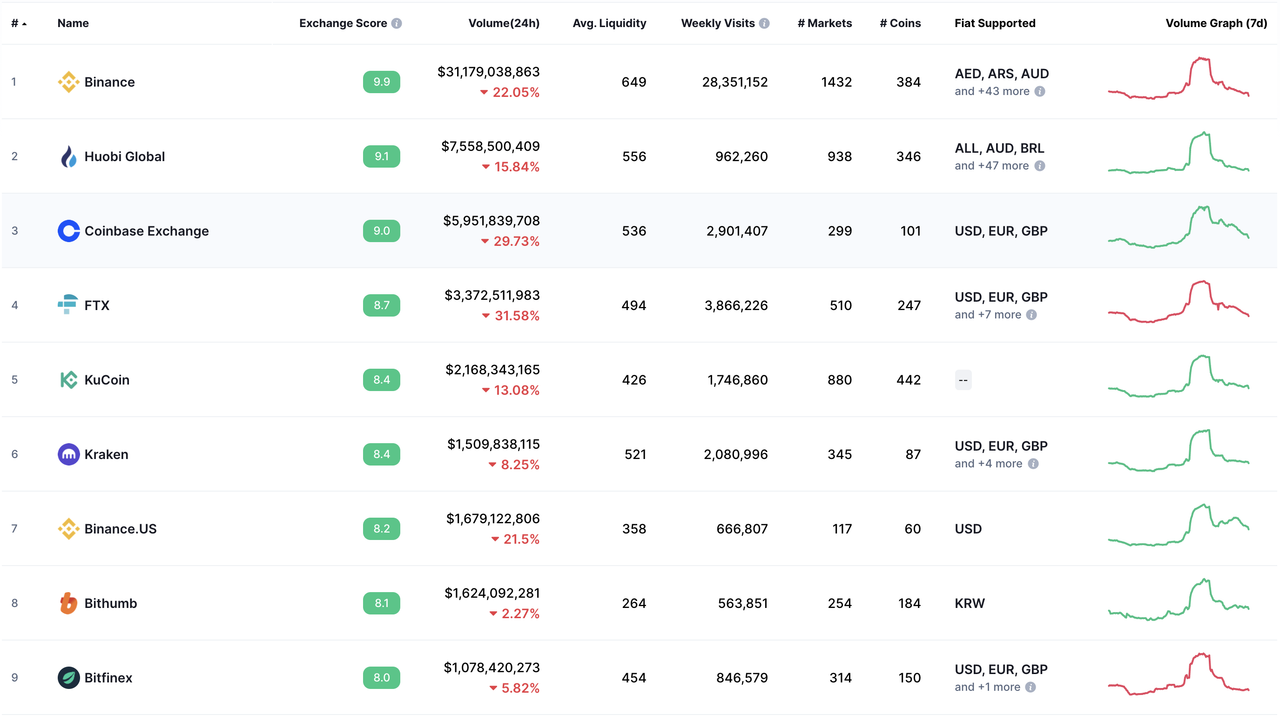This screenshot has height=716, width=1280.
Task: Click Kraken weekly visits 2,080,996
Action: [x=736, y=454]
